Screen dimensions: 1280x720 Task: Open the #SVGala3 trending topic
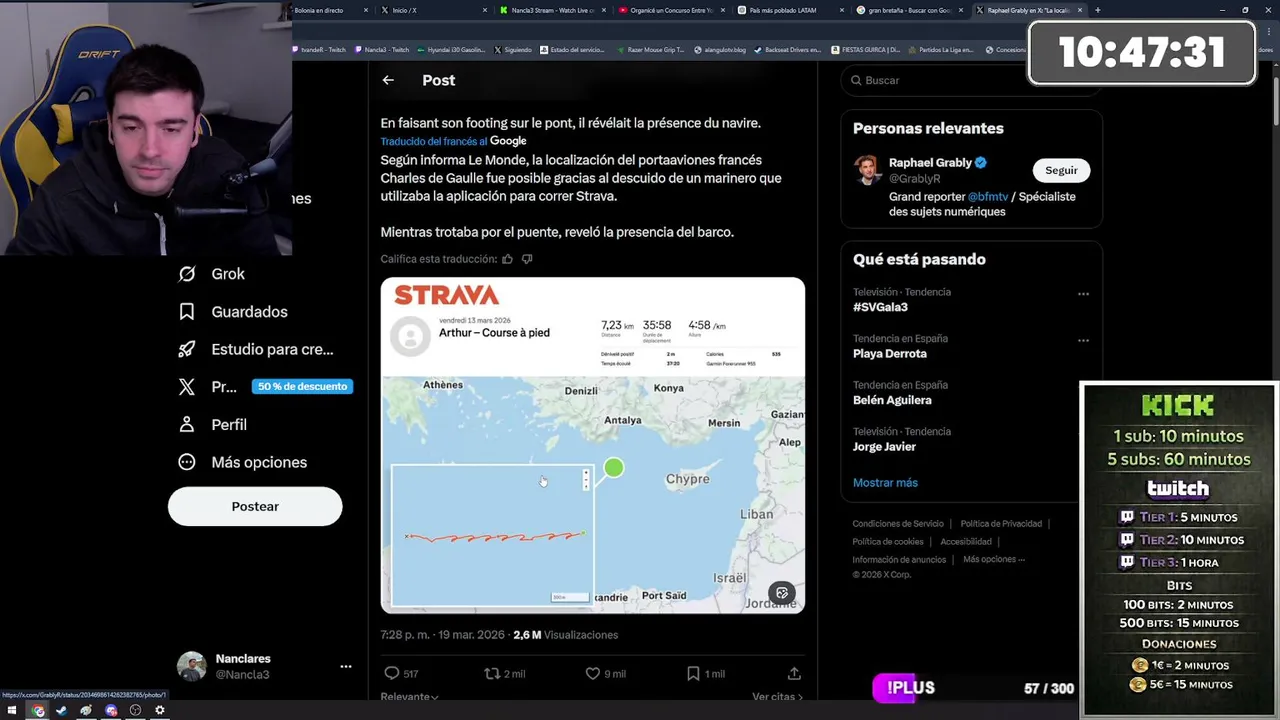[880, 307]
